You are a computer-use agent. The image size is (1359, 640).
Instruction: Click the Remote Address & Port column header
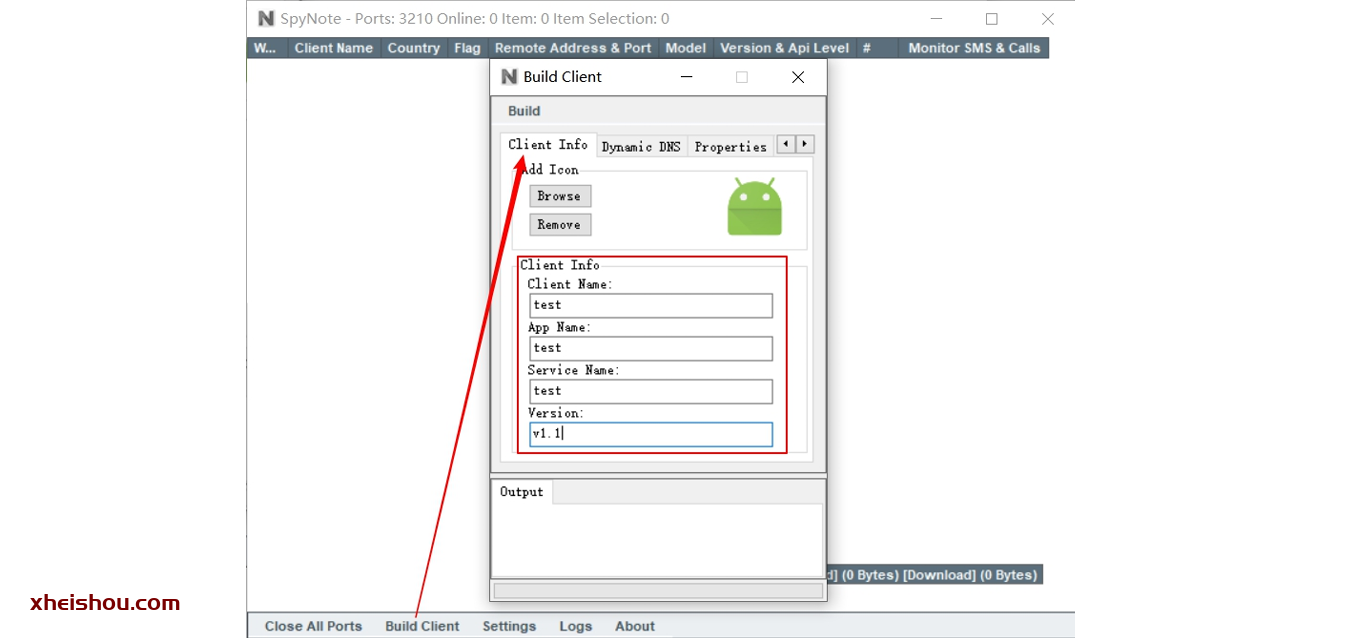[573, 48]
